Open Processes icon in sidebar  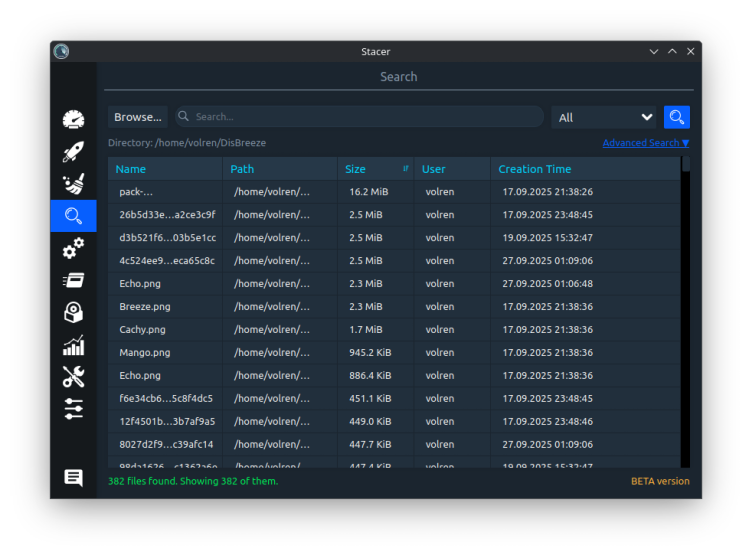coord(73,280)
